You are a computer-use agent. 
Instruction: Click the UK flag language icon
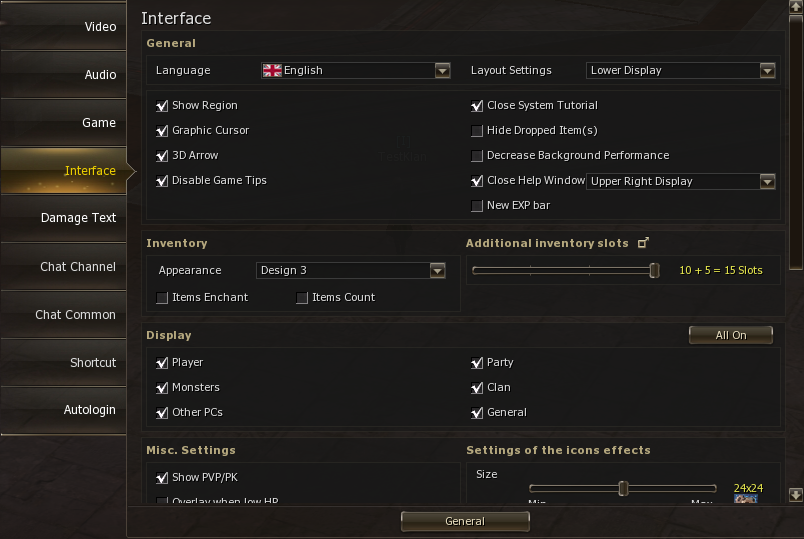pyautogui.click(x=272, y=71)
